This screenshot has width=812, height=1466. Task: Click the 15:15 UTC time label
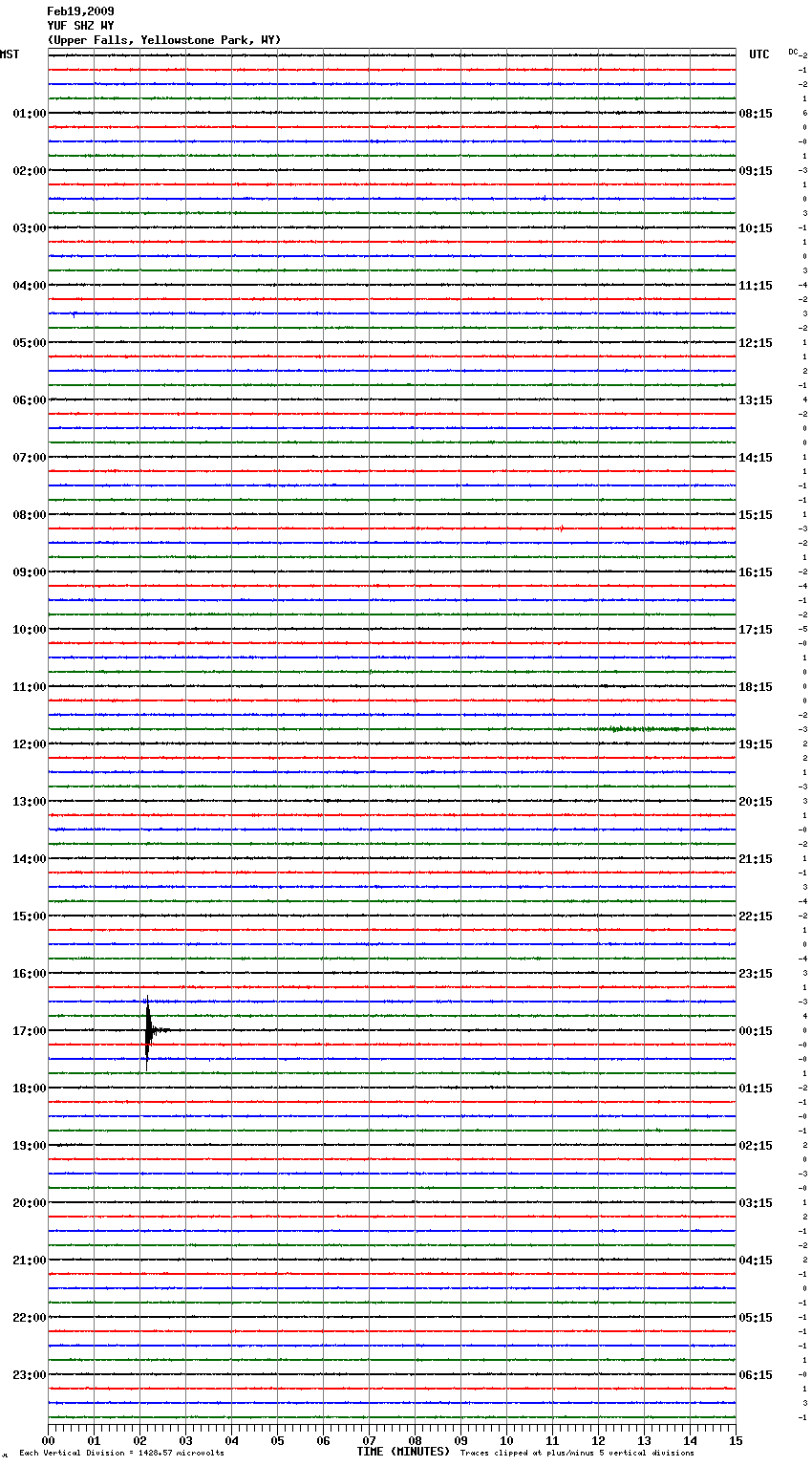(x=756, y=515)
